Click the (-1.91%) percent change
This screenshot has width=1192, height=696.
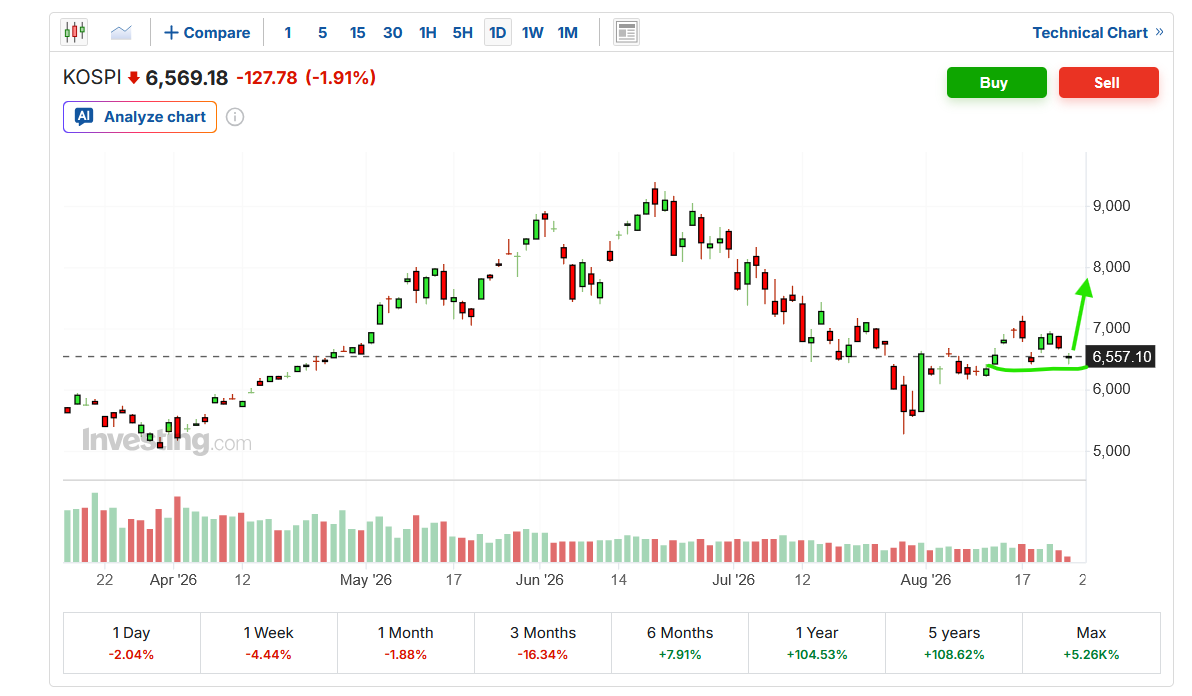[x=341, y=78]
